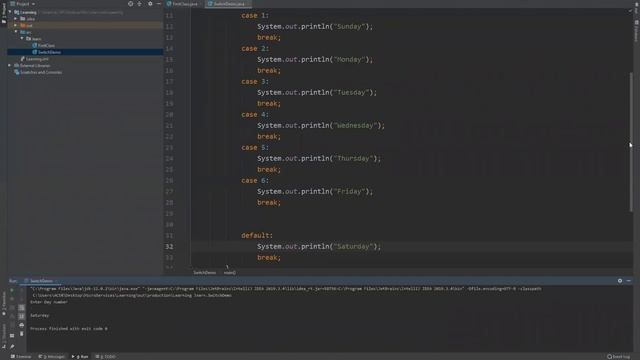
Task: Click line number 32 in gutter
Action: (169, 247)
